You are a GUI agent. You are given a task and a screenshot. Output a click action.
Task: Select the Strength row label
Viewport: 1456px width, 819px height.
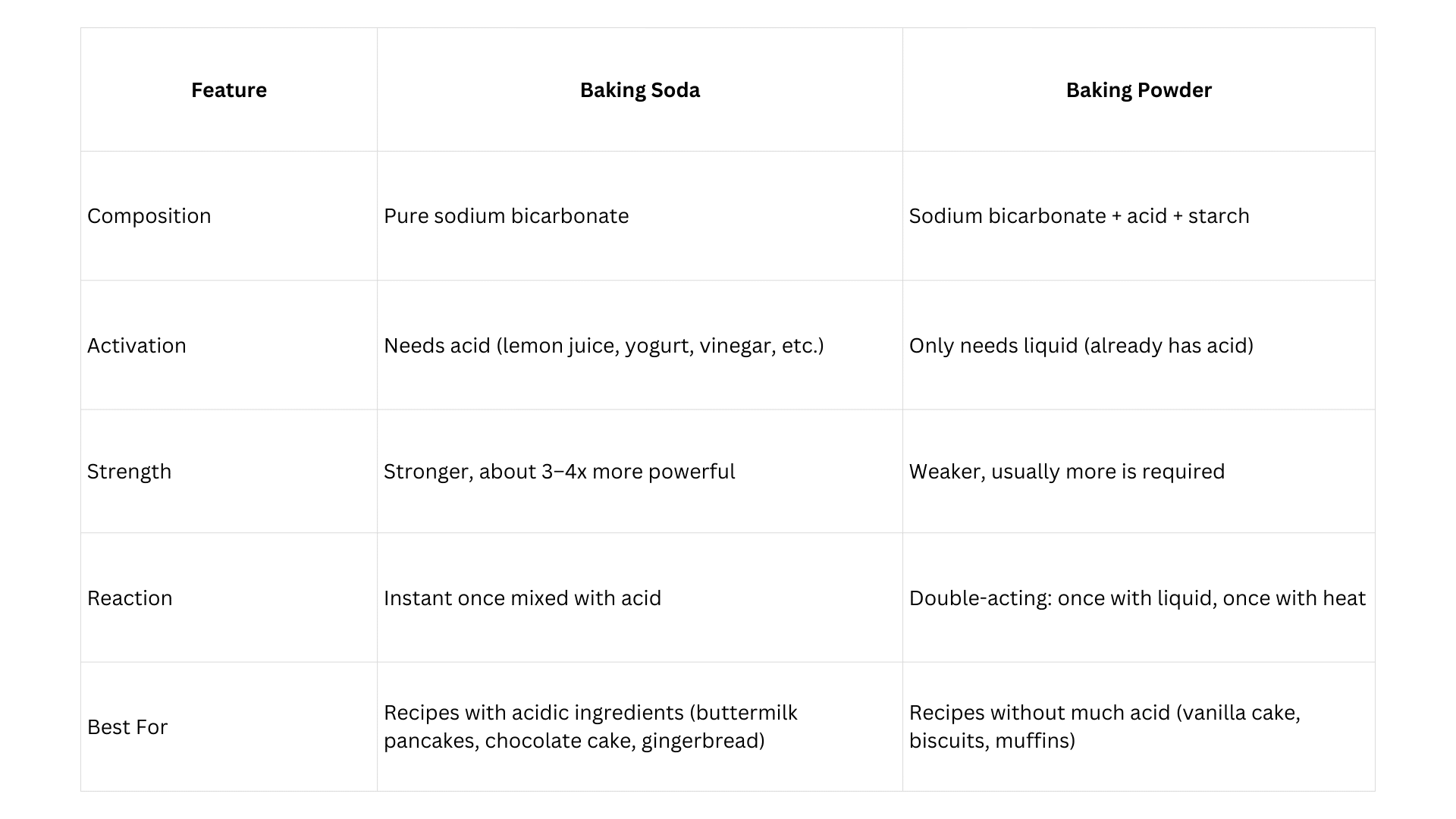click(x=129, y=472)
